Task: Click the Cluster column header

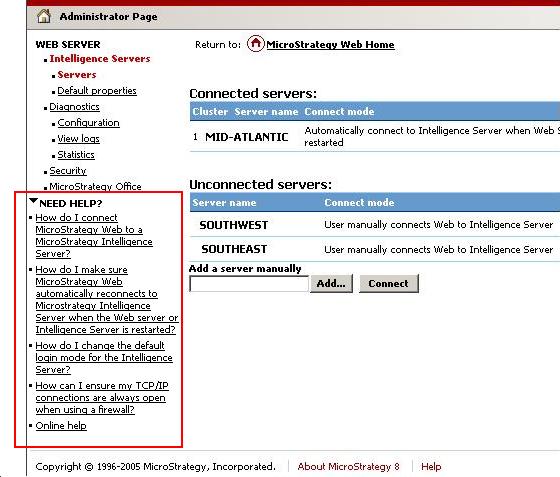Action: [210, 112]
